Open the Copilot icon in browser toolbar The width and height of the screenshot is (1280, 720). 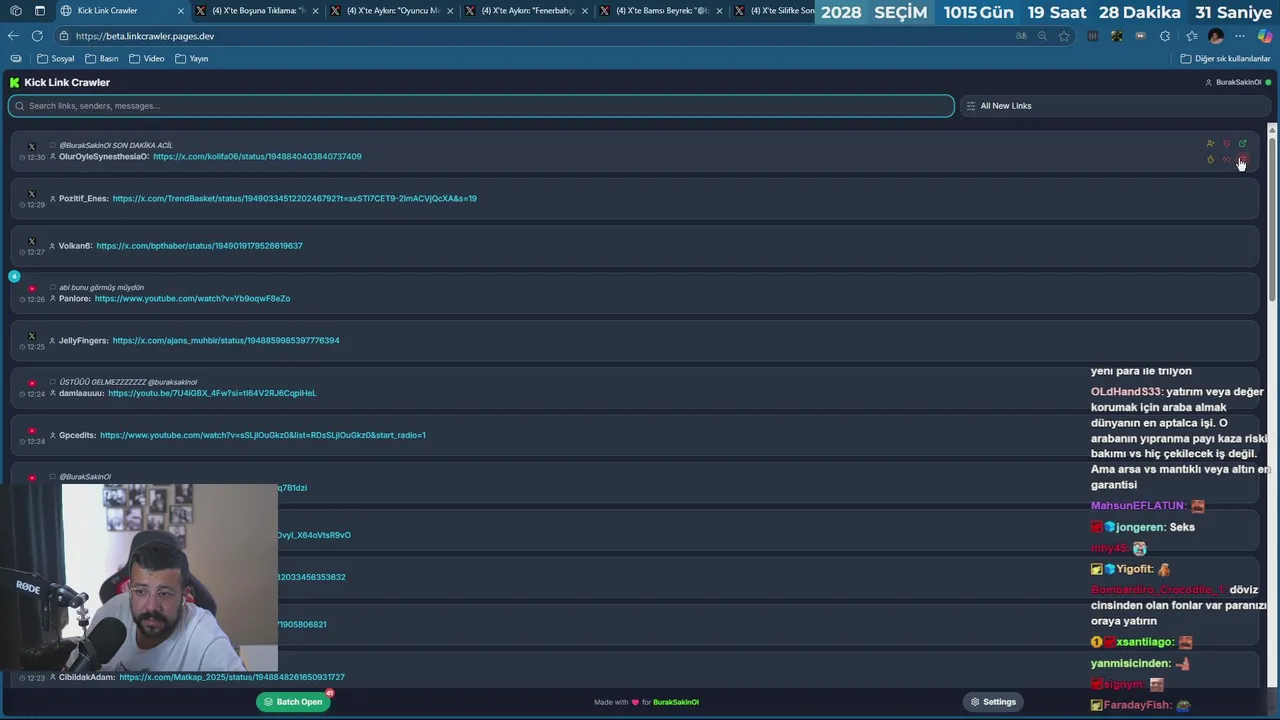click(1265, 36)
